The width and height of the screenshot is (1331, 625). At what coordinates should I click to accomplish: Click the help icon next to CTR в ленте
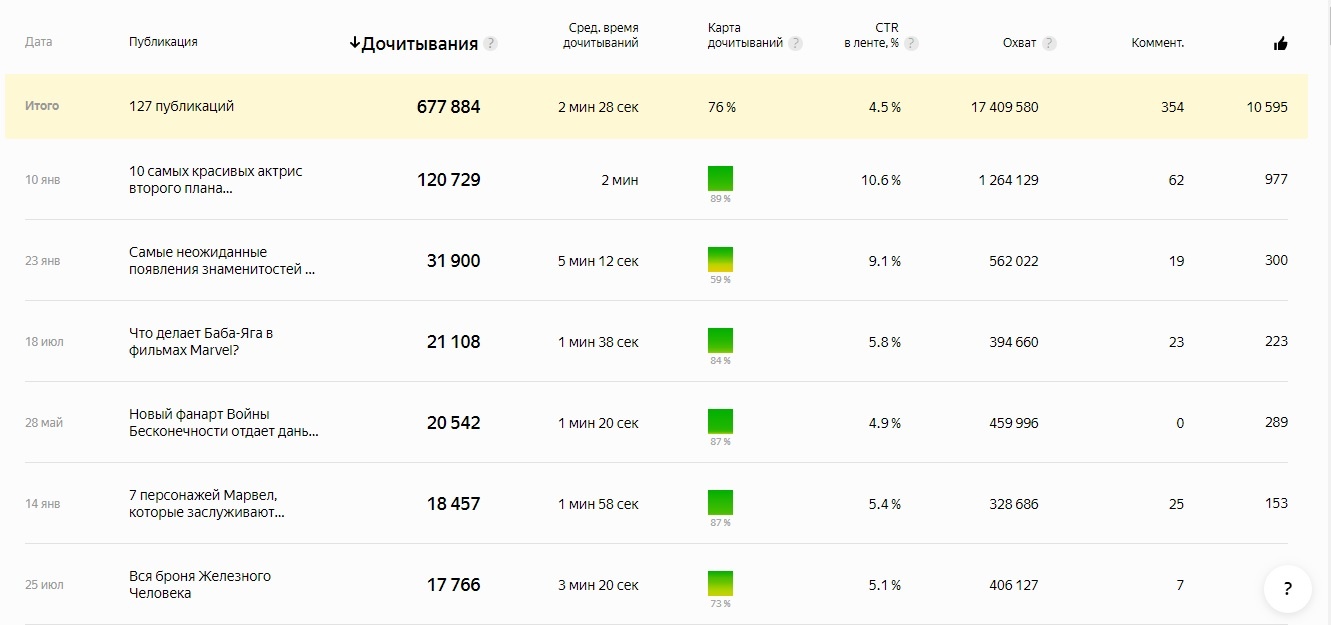911,43
